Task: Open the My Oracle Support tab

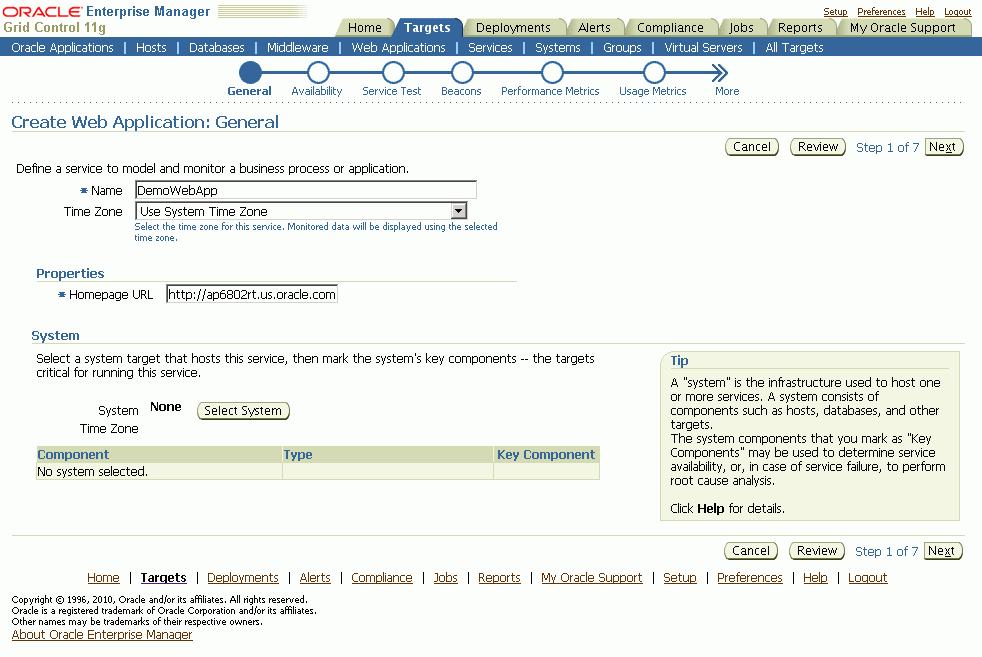Action: (x=902, y=28)
